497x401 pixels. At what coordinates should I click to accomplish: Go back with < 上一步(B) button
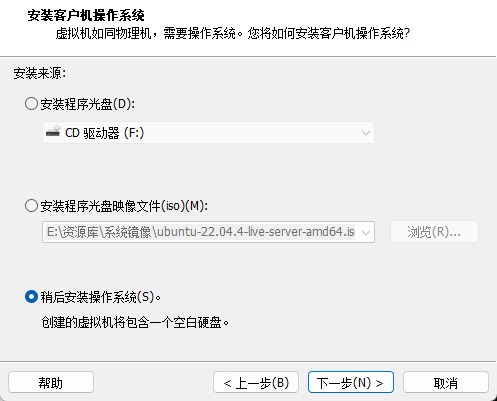point(256,382)
